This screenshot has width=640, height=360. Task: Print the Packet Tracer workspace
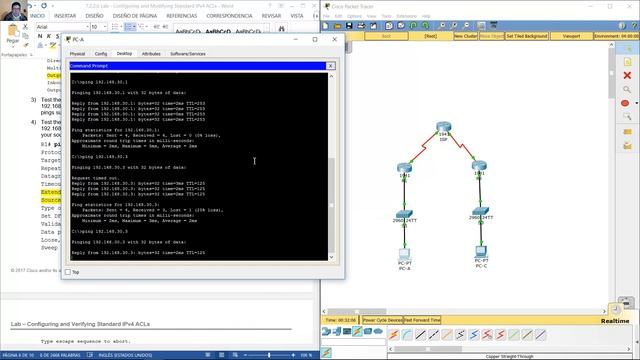click(361, 26)
